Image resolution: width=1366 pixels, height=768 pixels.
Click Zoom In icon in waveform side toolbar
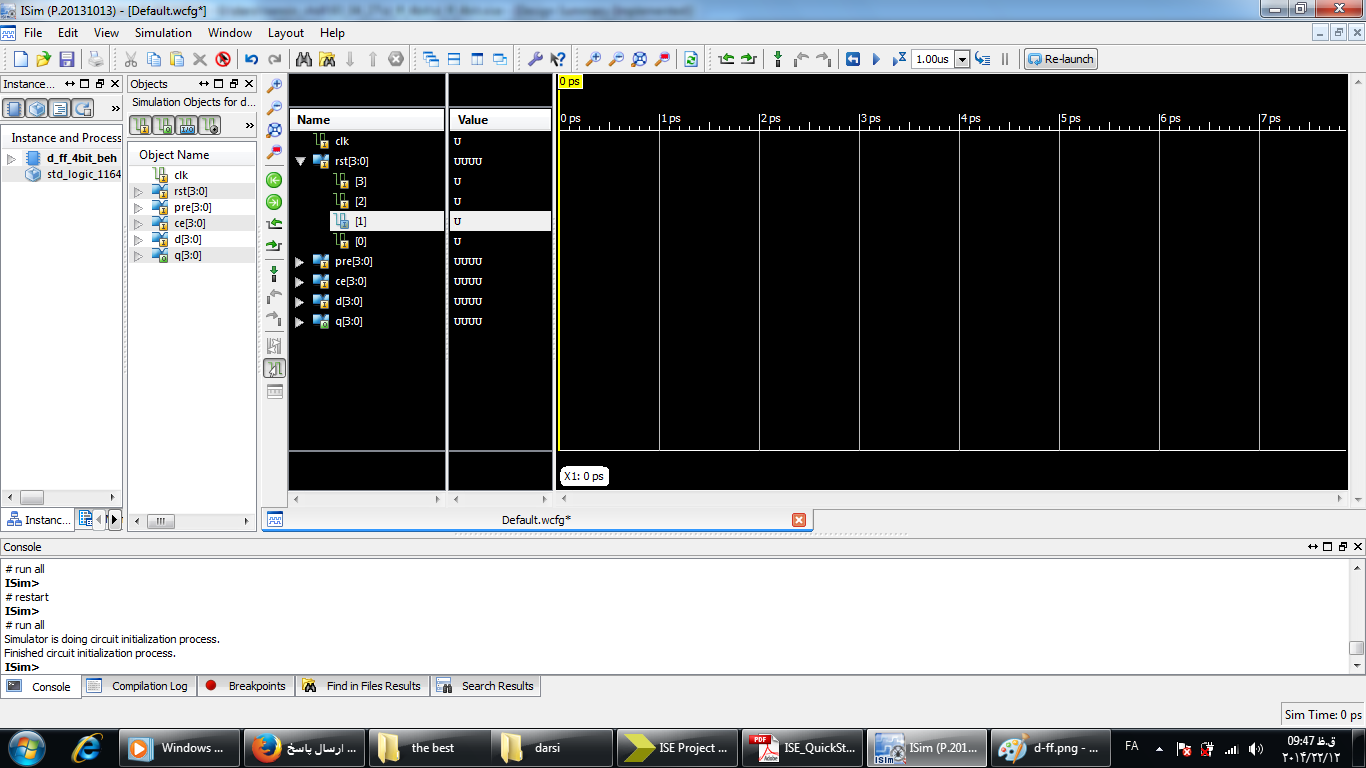point(274,86)
